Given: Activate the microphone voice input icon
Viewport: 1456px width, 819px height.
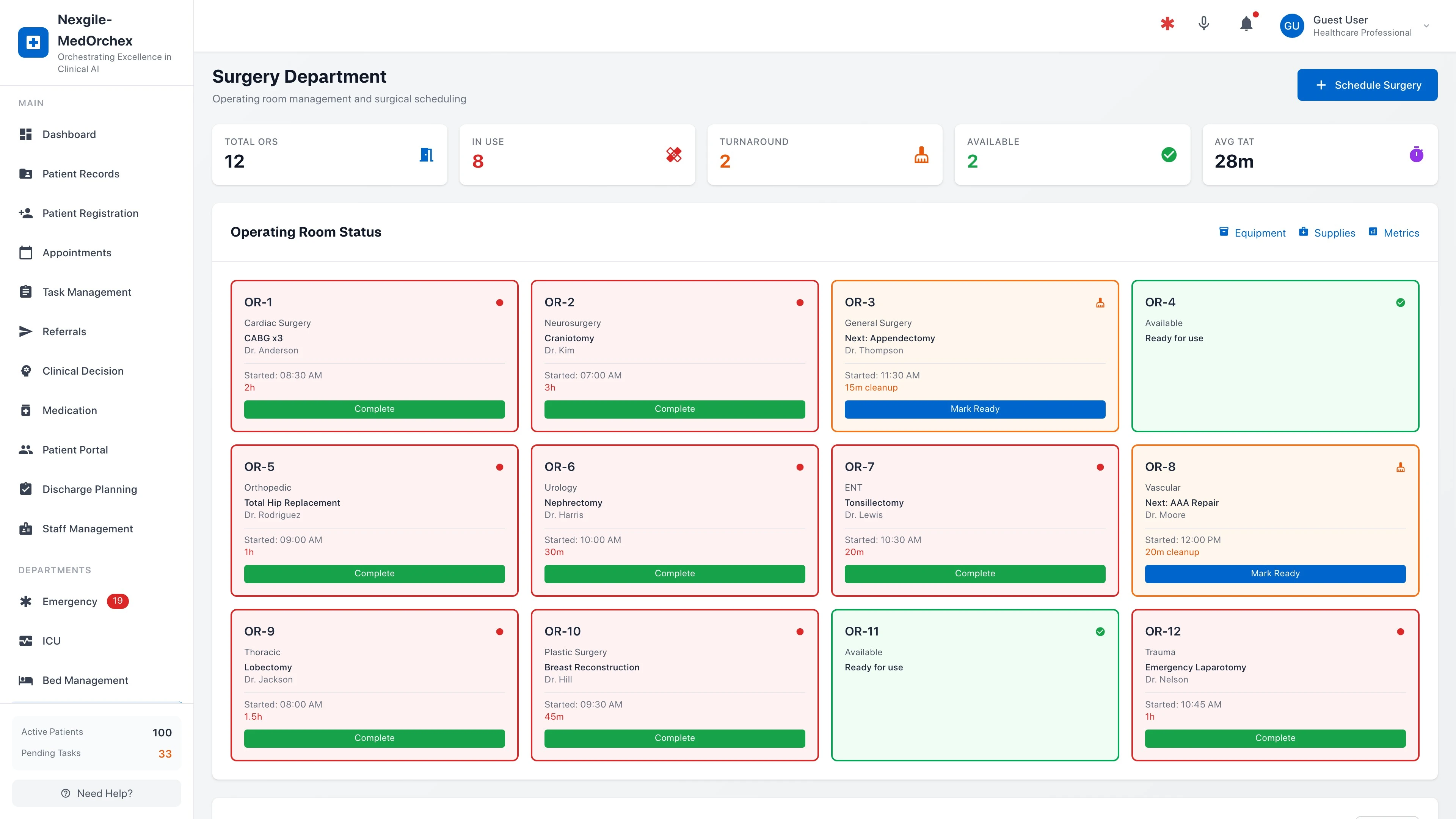Looking at the screenshot, I should pos(1204,24).
